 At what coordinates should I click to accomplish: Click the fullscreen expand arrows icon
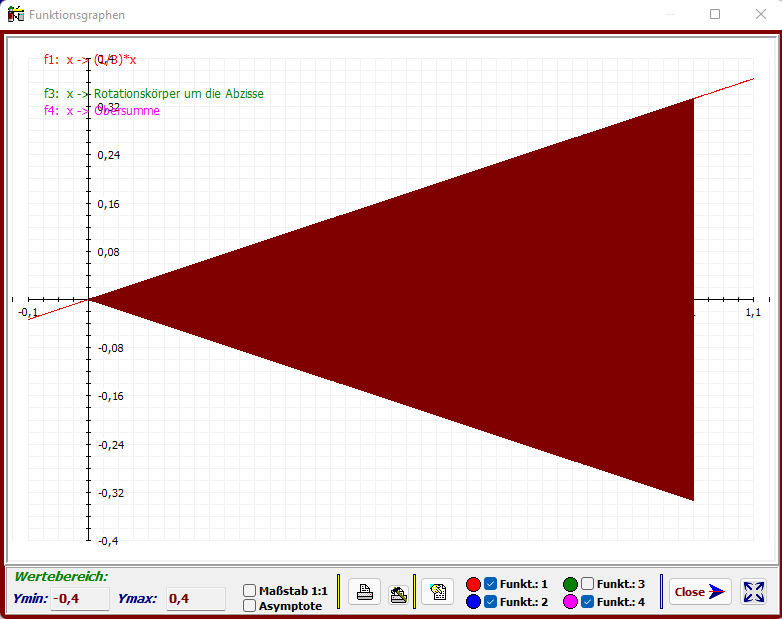(x=753, y=592)
